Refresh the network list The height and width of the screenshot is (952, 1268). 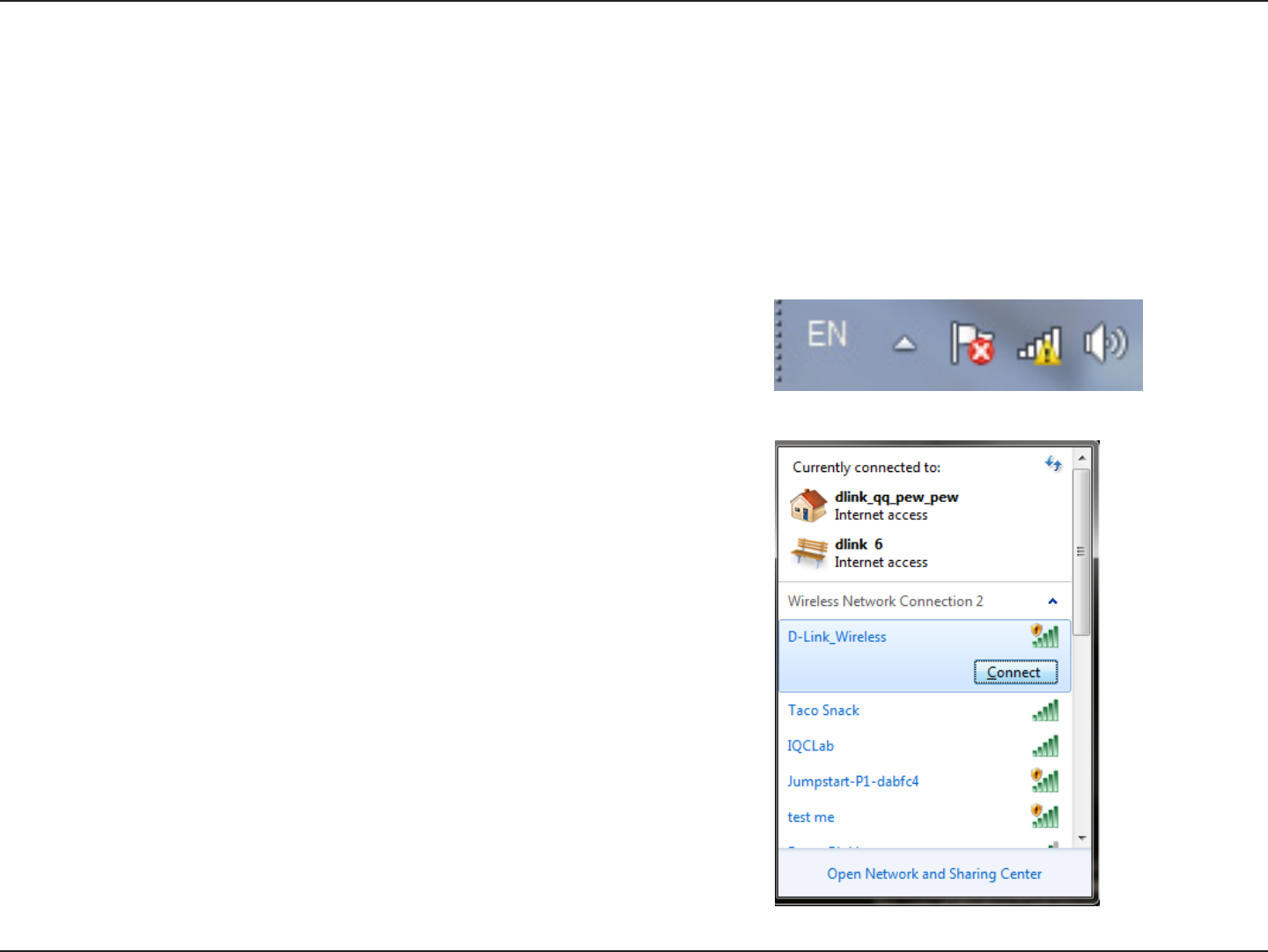coord(1053,464)
